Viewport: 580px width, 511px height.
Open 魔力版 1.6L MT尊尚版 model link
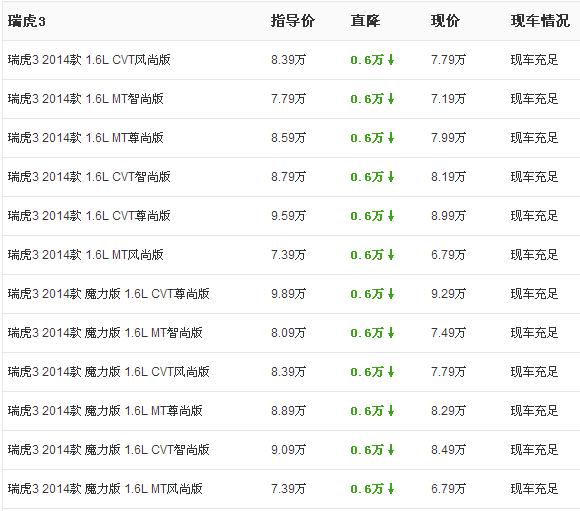[105, 411]
